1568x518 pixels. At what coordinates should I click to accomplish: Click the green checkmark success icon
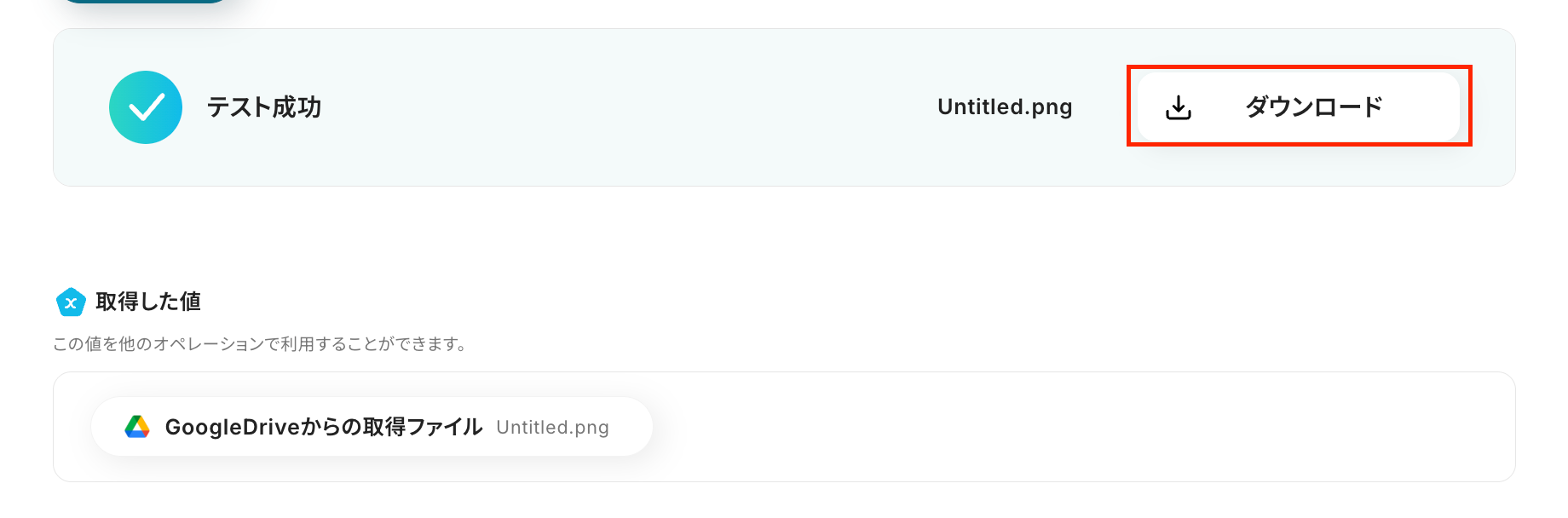(x=146, y=107)
